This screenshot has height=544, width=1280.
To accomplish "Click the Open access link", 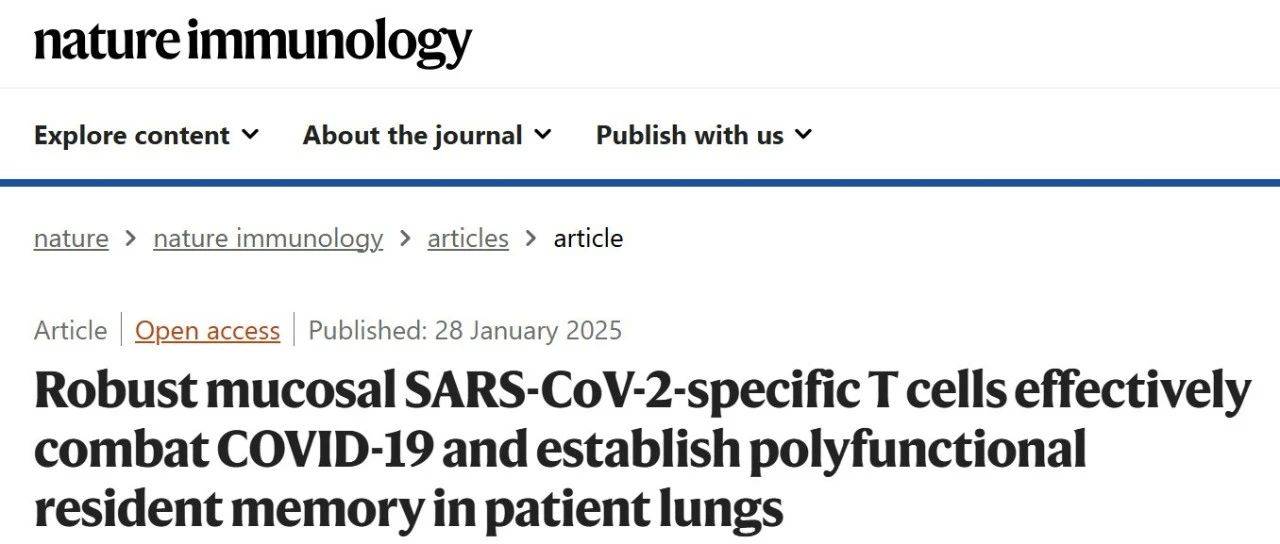I will click(208, 330).
